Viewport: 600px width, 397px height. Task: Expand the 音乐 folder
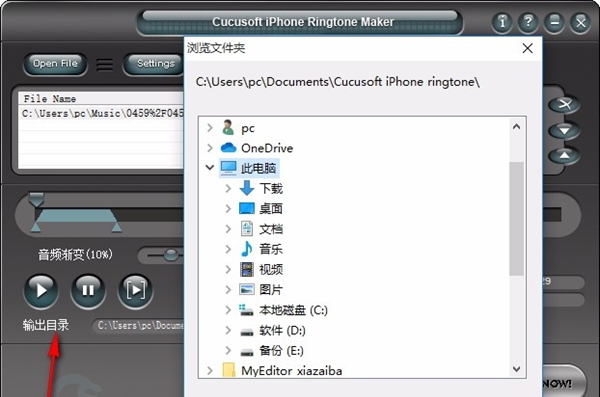228,249
